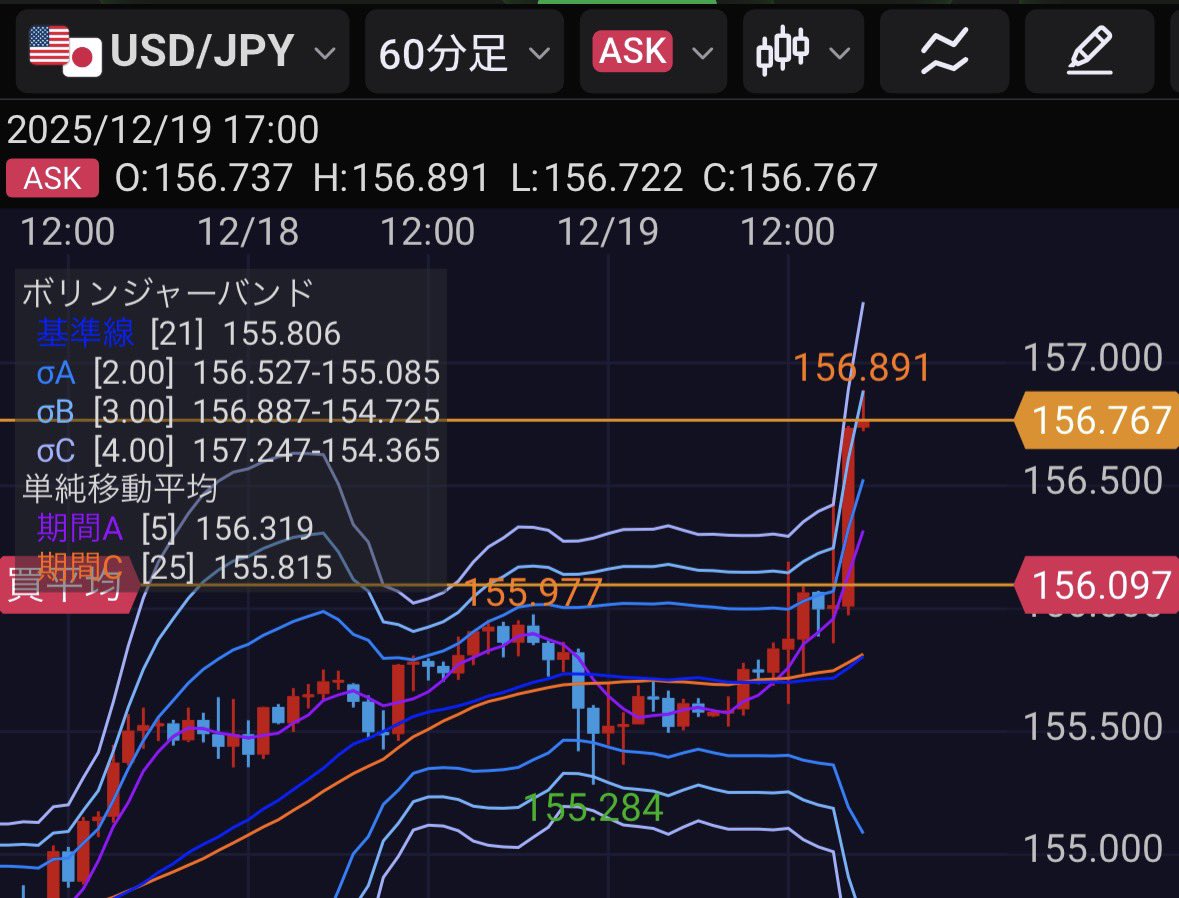Click the open value O:156.737
The height and width of the screenshot is (898, 1179).
click(203, 178)
